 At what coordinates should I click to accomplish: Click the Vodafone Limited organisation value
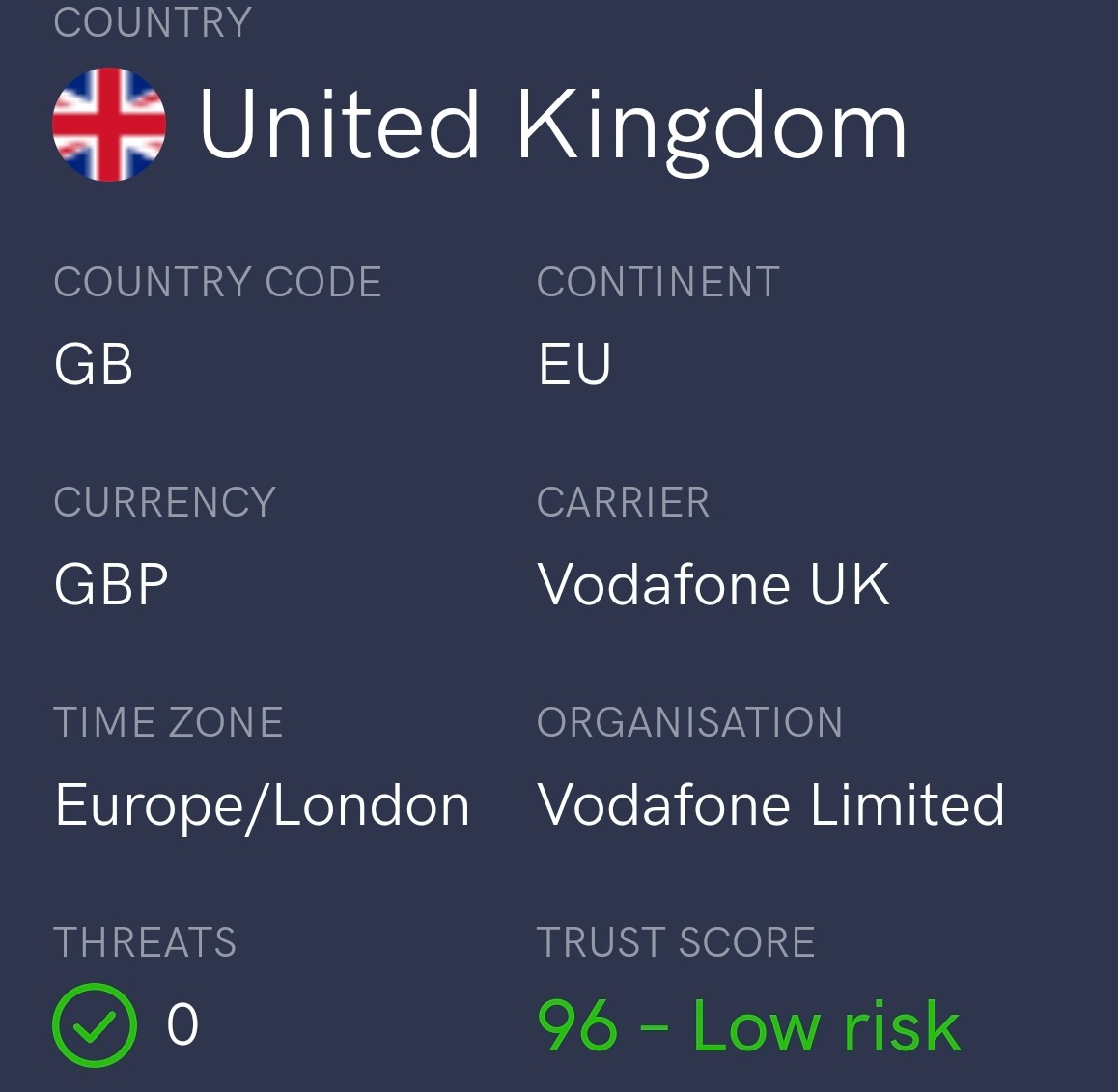click(770, 804)
